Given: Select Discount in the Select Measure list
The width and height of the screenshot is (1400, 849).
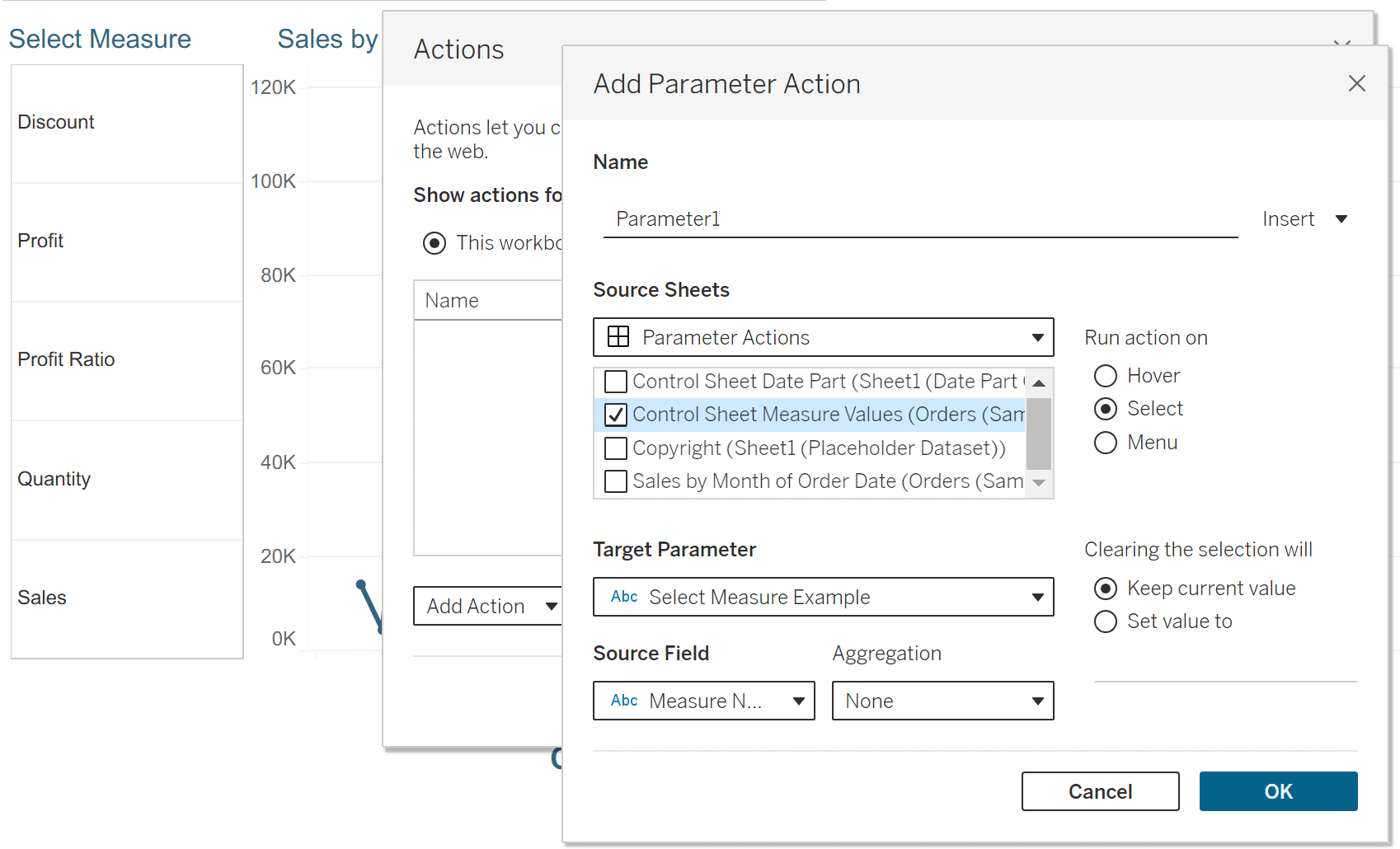Looking at the screenshot, I should pos(127,123).
